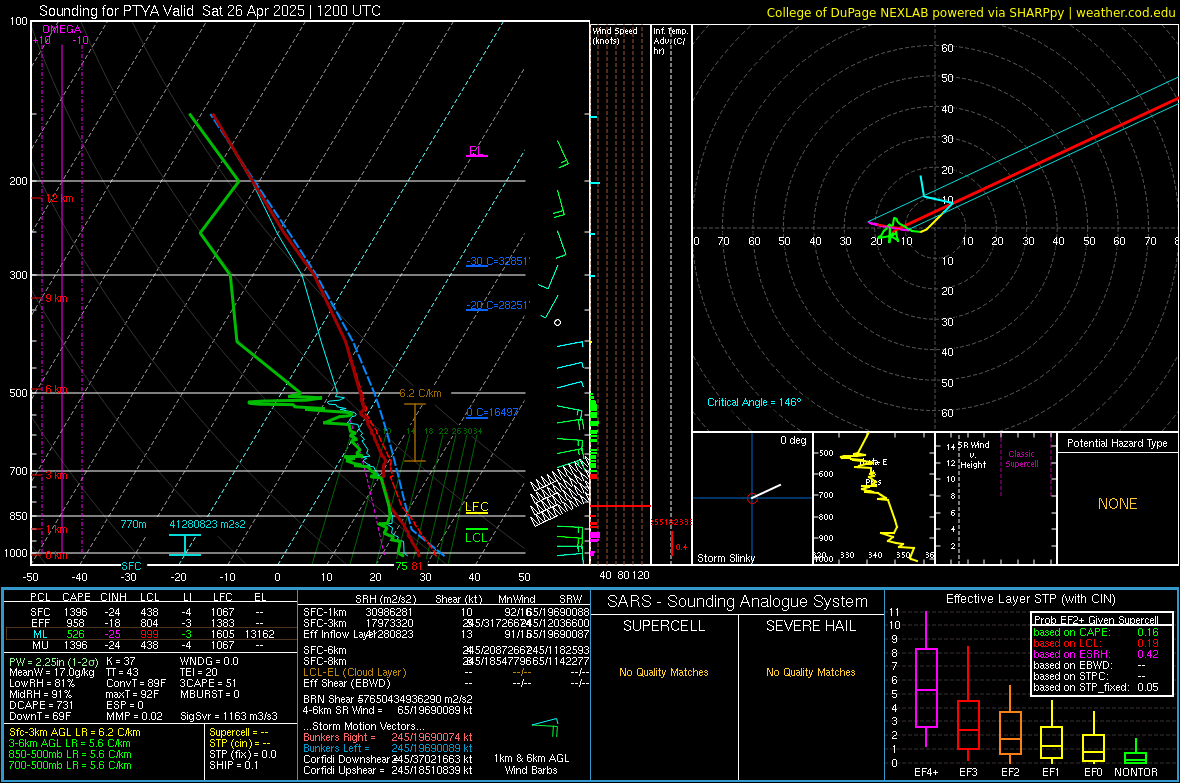Select the highlighted ML parcel row
This screenshot has width=1180, height=783.
pos(150,634)
